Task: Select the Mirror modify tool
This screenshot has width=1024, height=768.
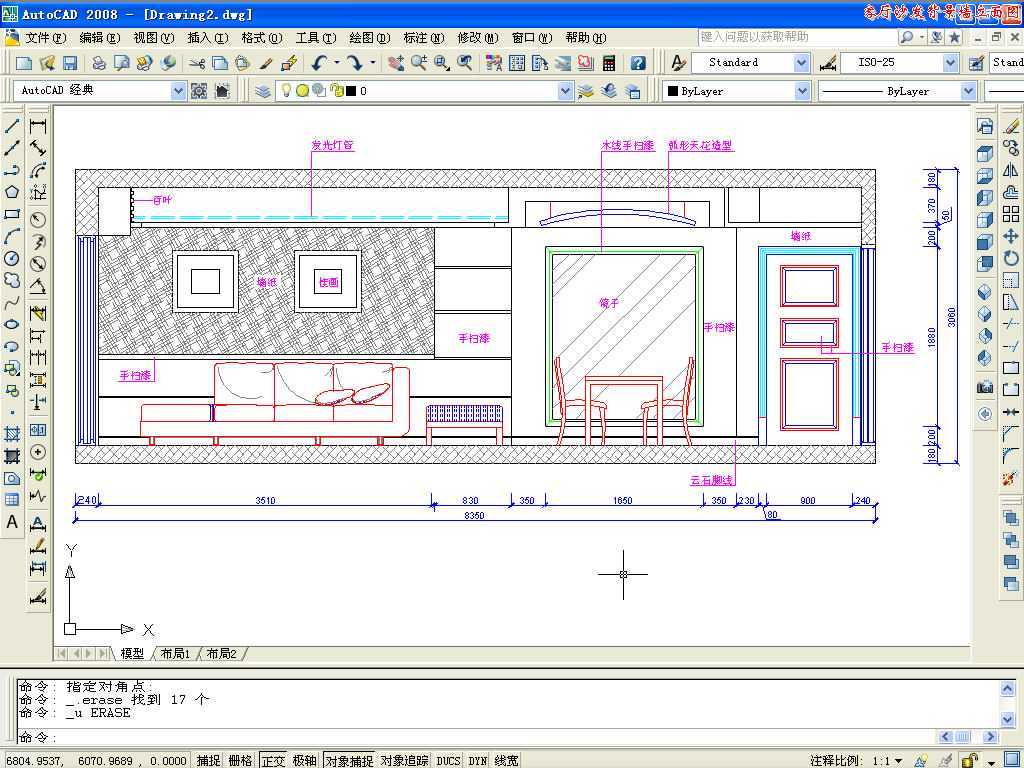Action: click(x=1011, y=170)
